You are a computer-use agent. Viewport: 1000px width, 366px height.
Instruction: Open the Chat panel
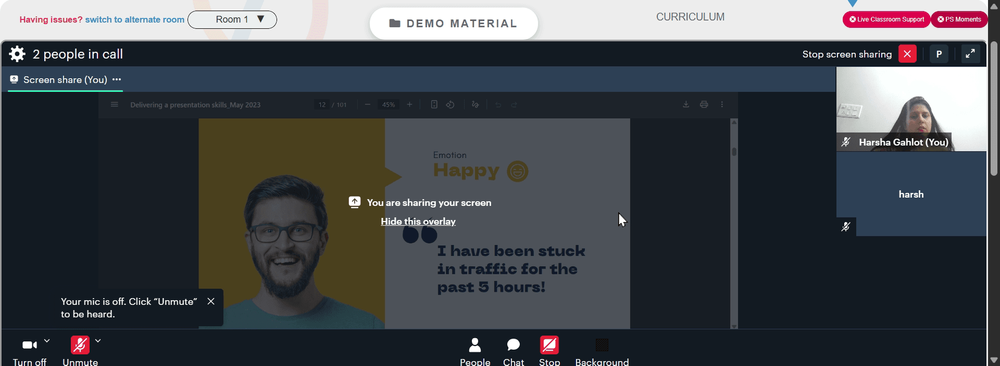click(x=513, y=352)
